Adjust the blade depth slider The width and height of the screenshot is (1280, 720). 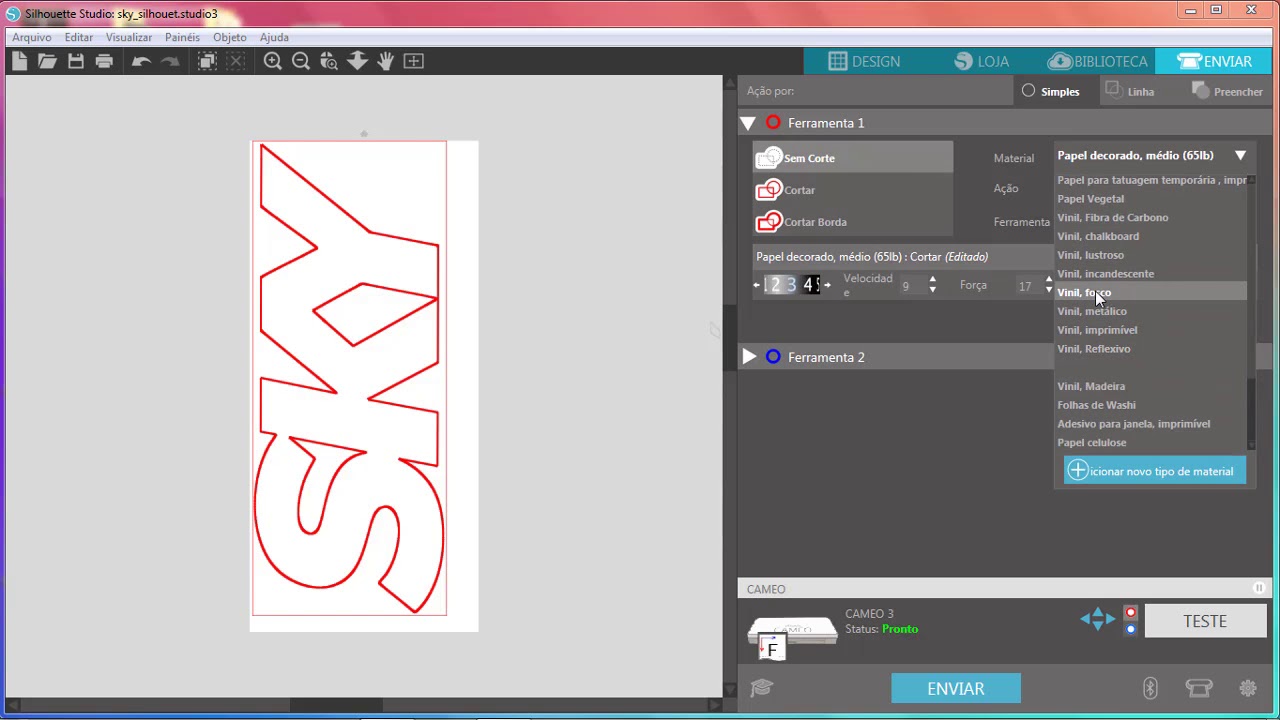[x=792, y=285]
